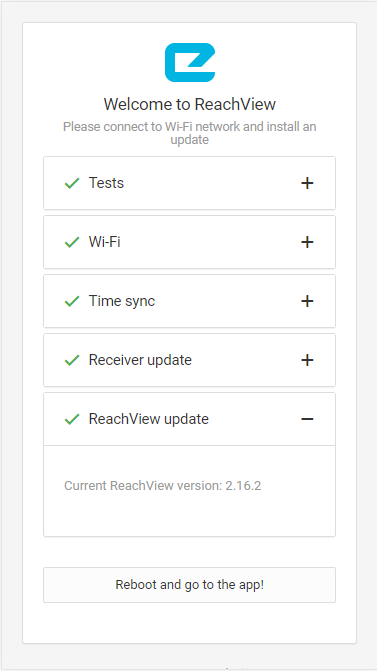Click the Welcome to ReachView heading
The image size is (377, 671).
[x=190, y=104]
